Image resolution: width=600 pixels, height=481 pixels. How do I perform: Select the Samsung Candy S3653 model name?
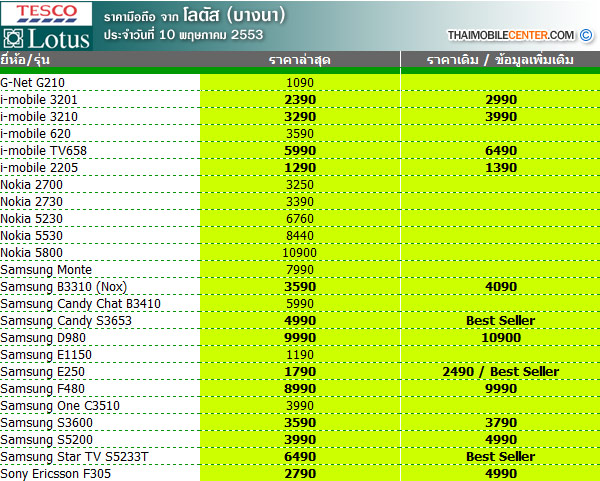(x=66, y=321)
